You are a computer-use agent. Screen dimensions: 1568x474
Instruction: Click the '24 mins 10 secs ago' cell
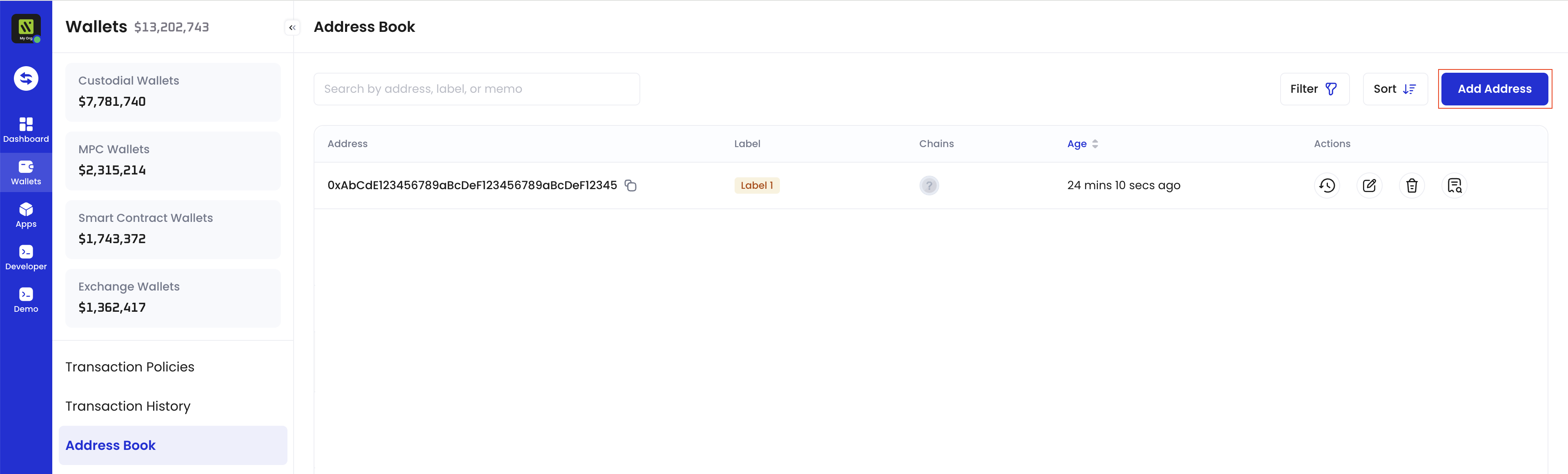click(1124, 185)
